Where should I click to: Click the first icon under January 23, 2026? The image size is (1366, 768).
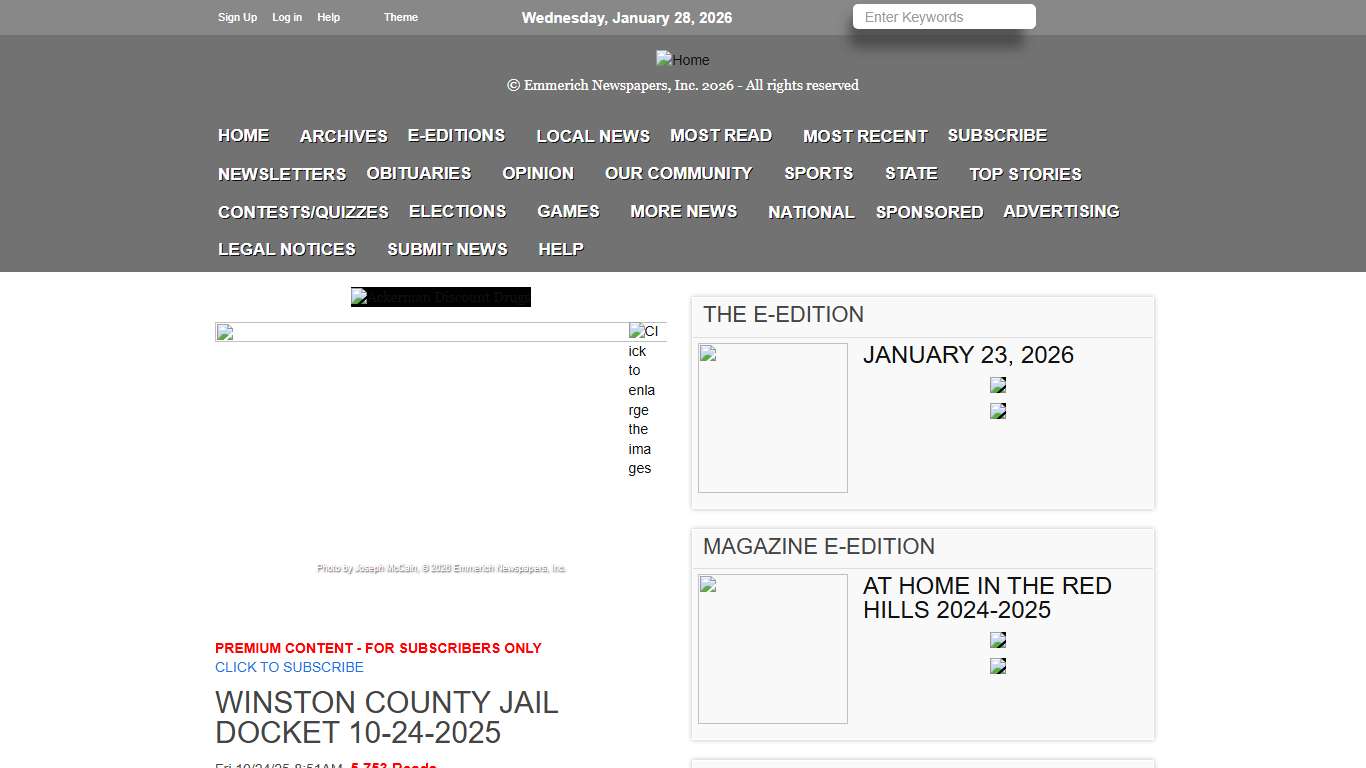click(x=997, y=385)
